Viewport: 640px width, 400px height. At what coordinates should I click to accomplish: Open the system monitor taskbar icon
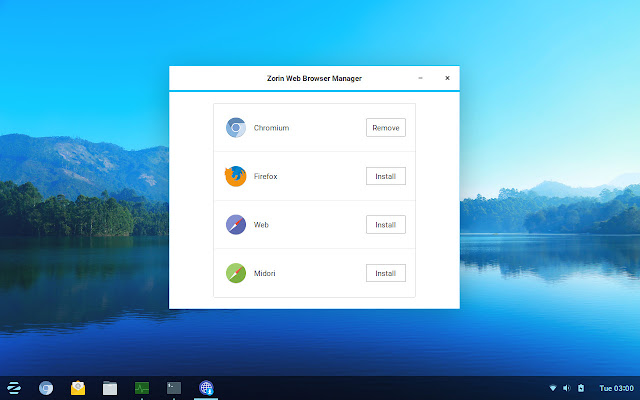[x=142, y=388]
